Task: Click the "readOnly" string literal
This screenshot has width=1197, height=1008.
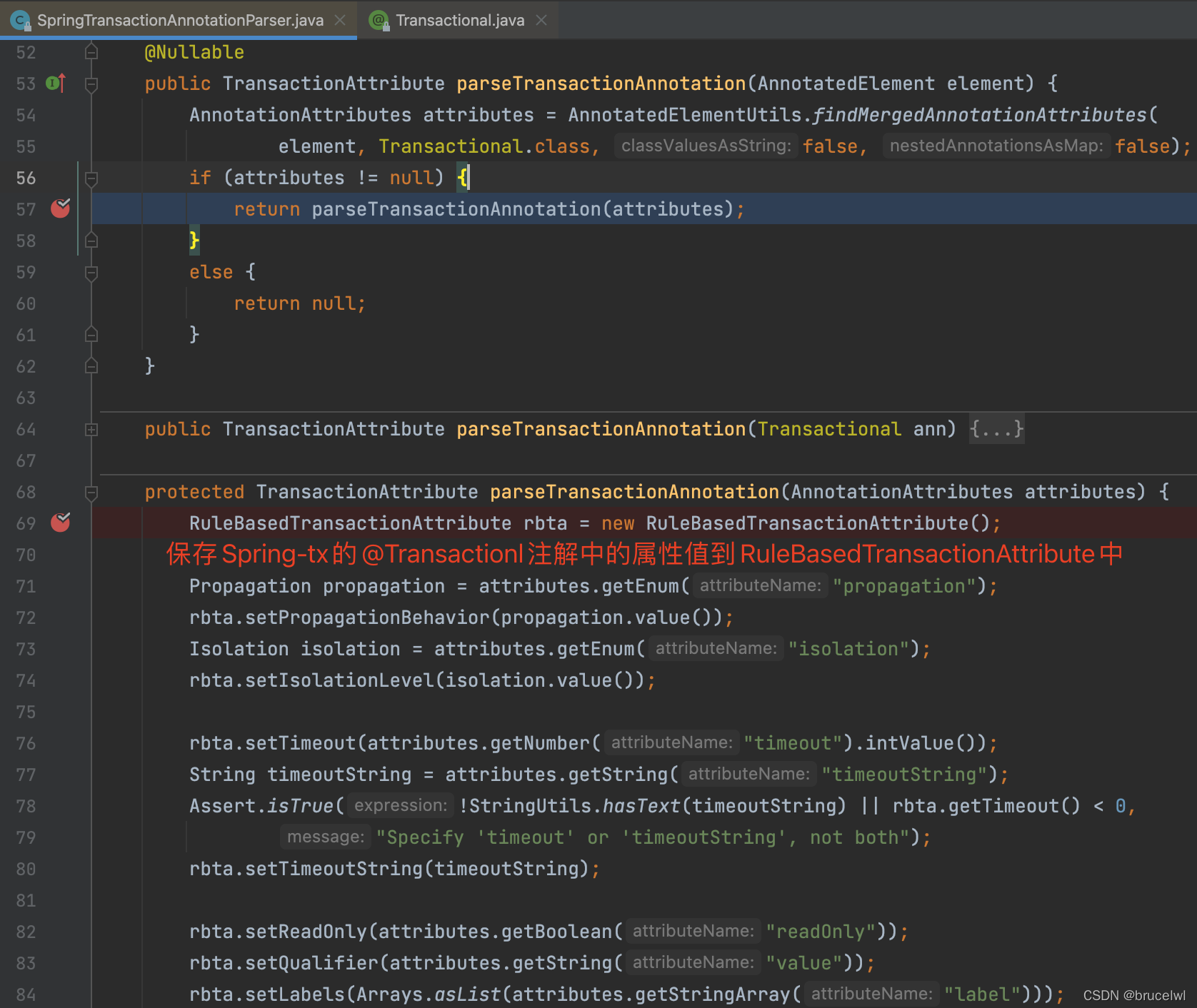Action: pyautogui.click(x=821, y=932)
